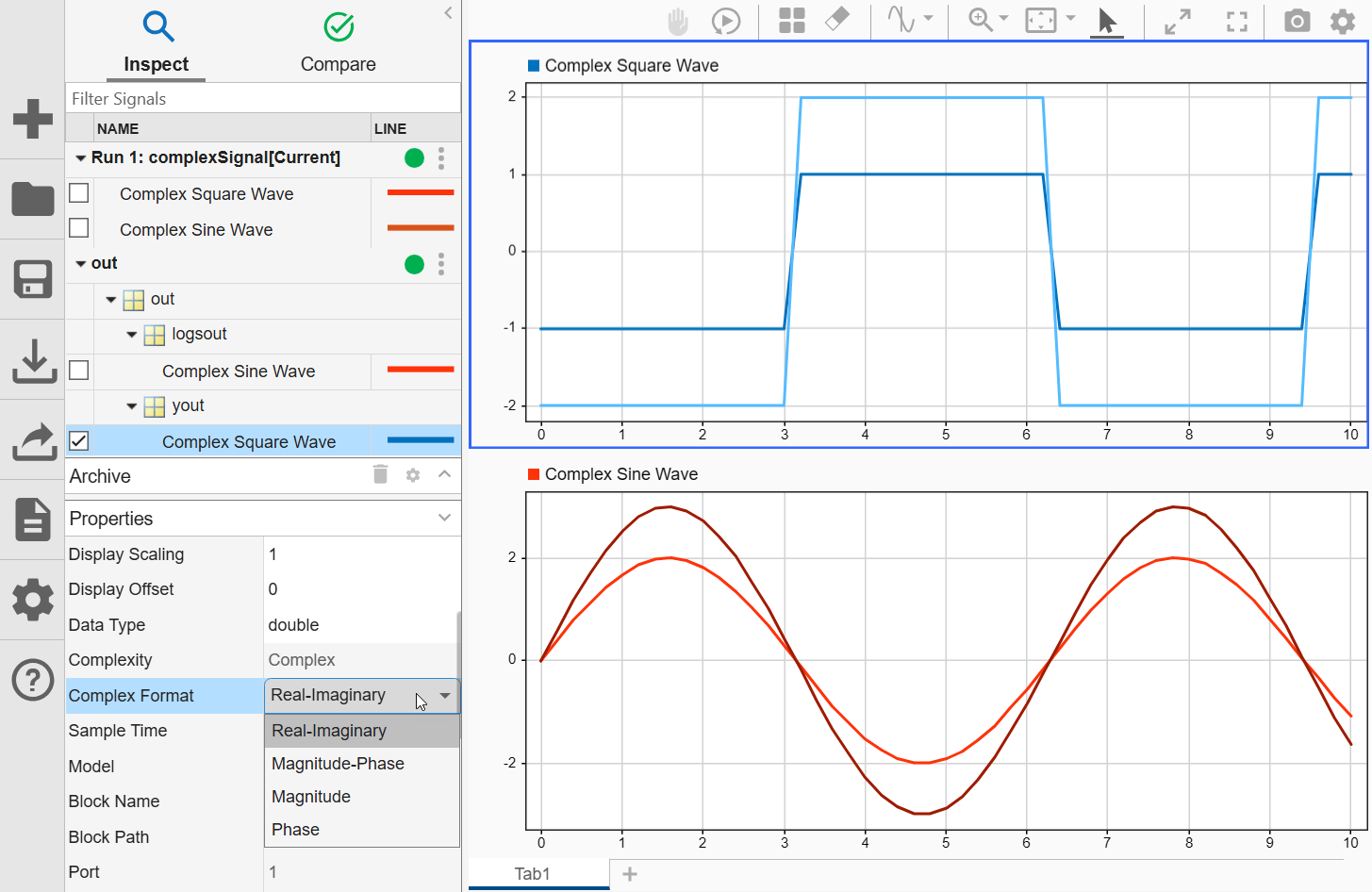
Task: Check the Run 1 Complex Square Wave checkbox
Action: click(x=79, y=192)
